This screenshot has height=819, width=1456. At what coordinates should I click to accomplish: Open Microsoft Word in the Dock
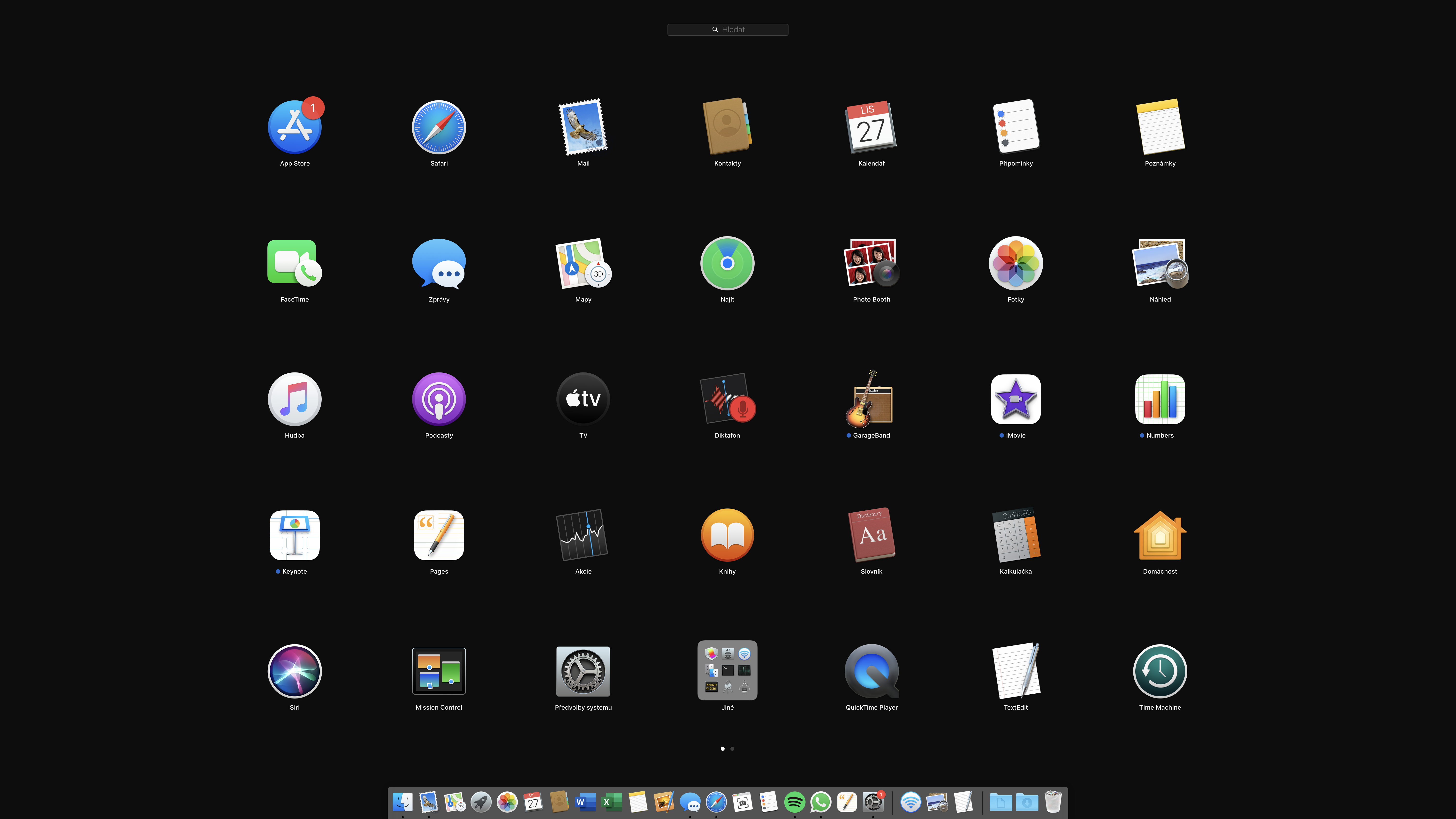coord(585,802)
